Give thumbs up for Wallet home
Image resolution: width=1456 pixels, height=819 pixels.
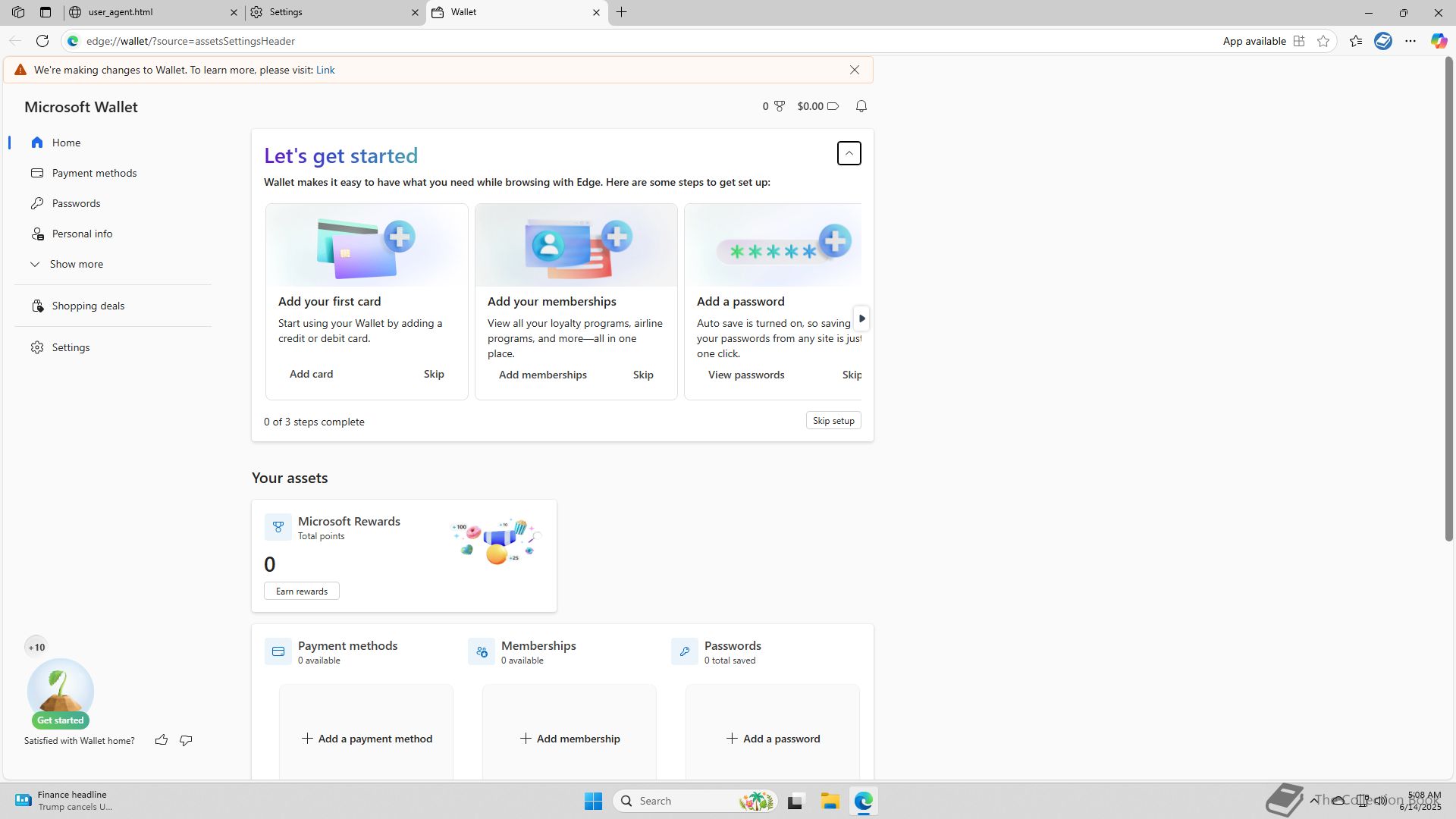tap(162, 740)
